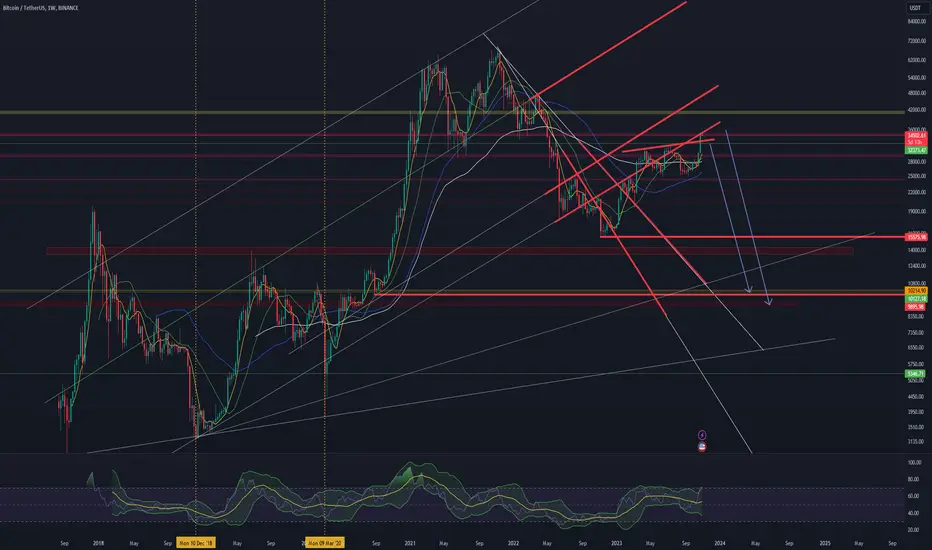Click the red 9895.98 price label
Image resolution: width=932 pixels, height=550 pixels.
point(916,307)
